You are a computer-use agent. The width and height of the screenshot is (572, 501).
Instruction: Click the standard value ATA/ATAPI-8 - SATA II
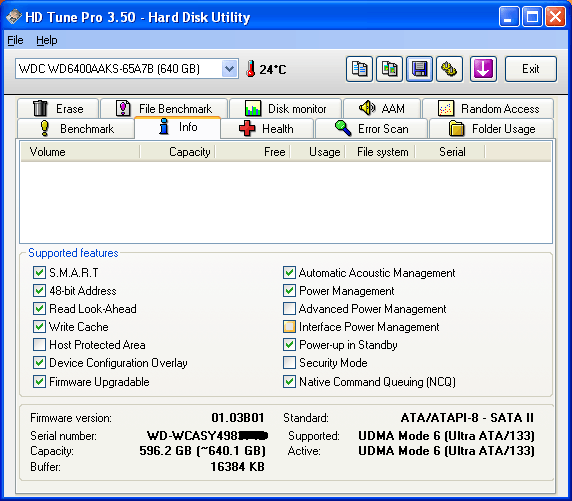(x=467, y=417)
